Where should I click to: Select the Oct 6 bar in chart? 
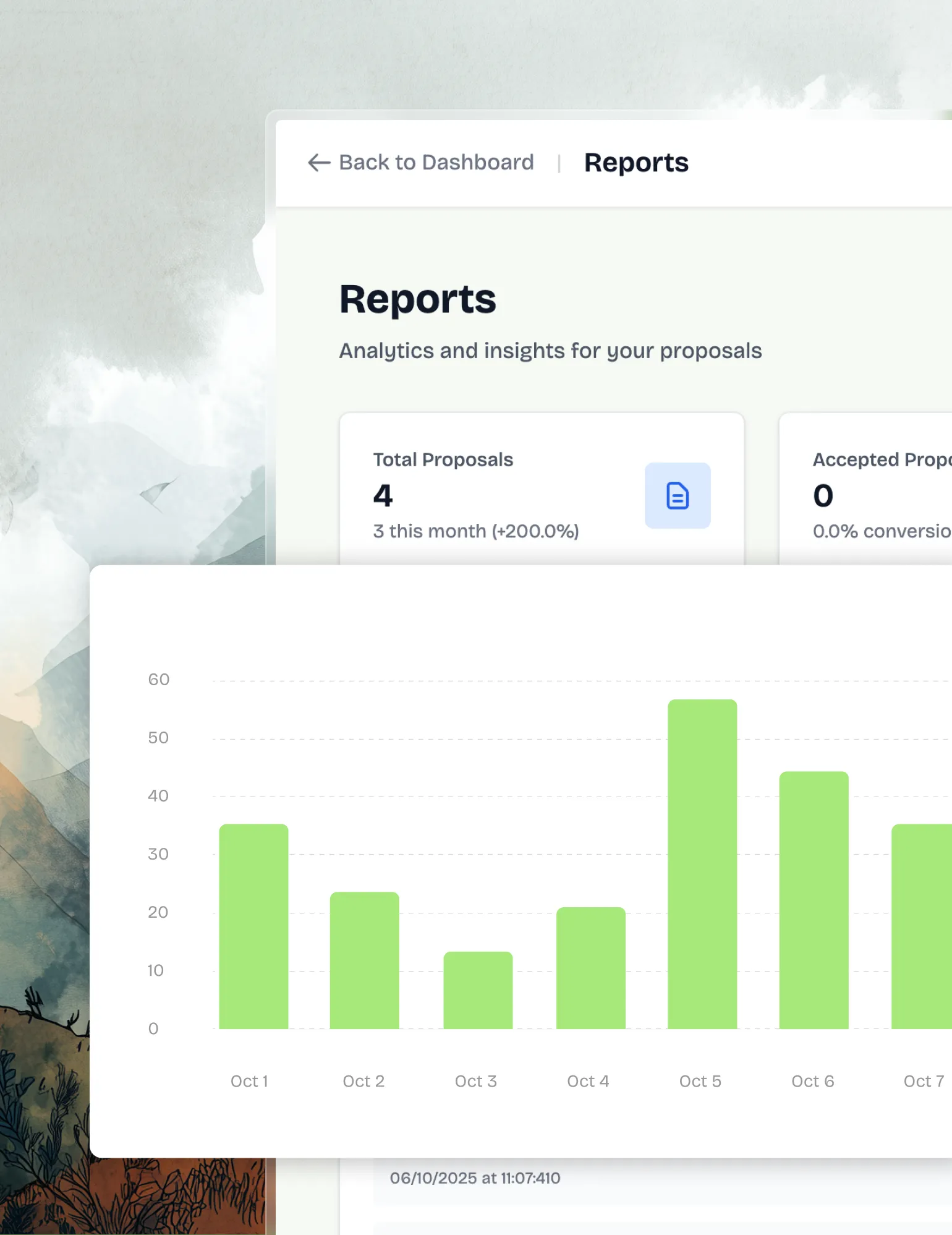click(x=813, y=900)
